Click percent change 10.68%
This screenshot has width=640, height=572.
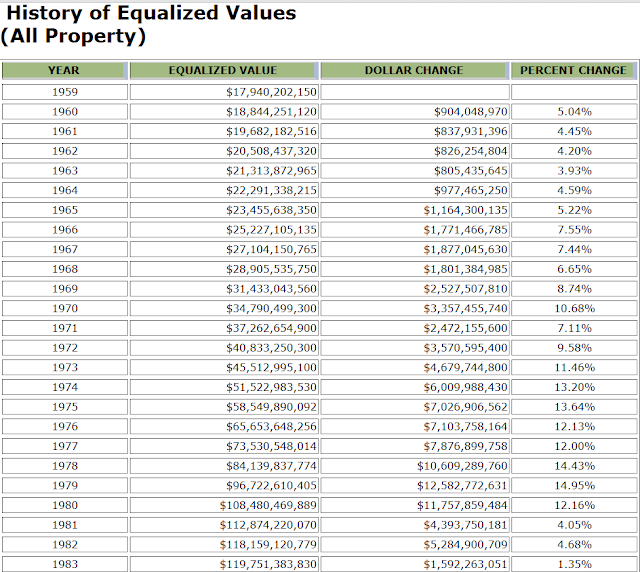point(574,308)
